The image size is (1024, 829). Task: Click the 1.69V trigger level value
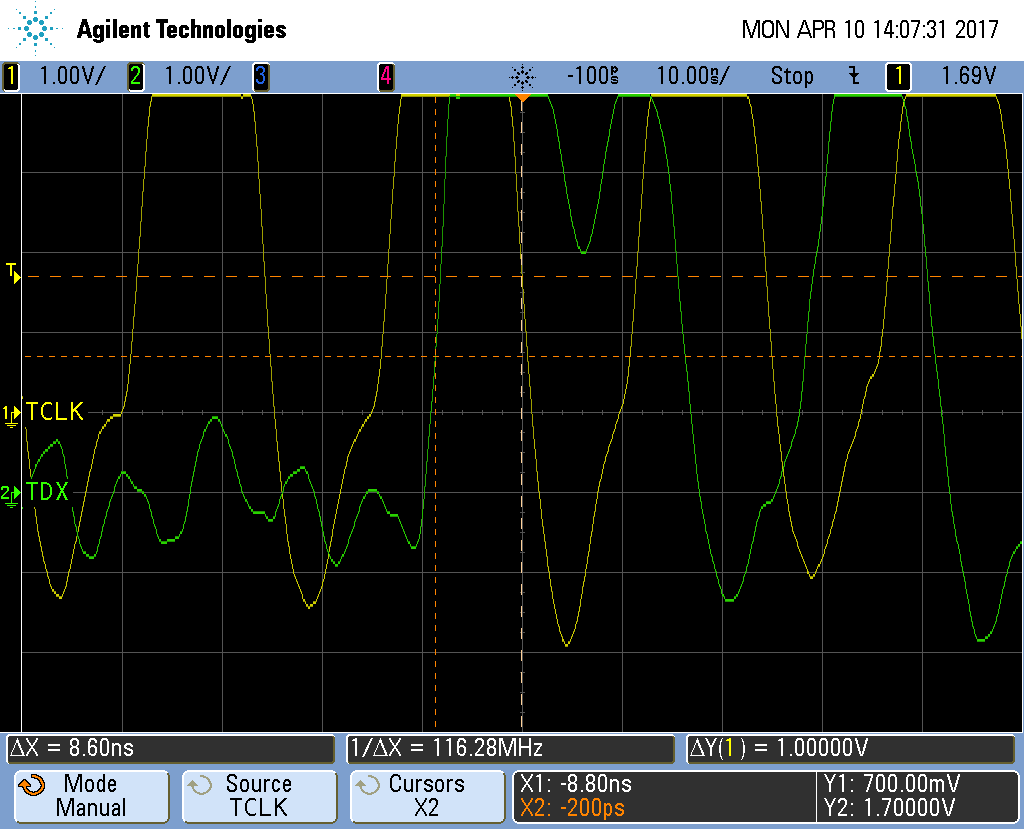point(969,76)
